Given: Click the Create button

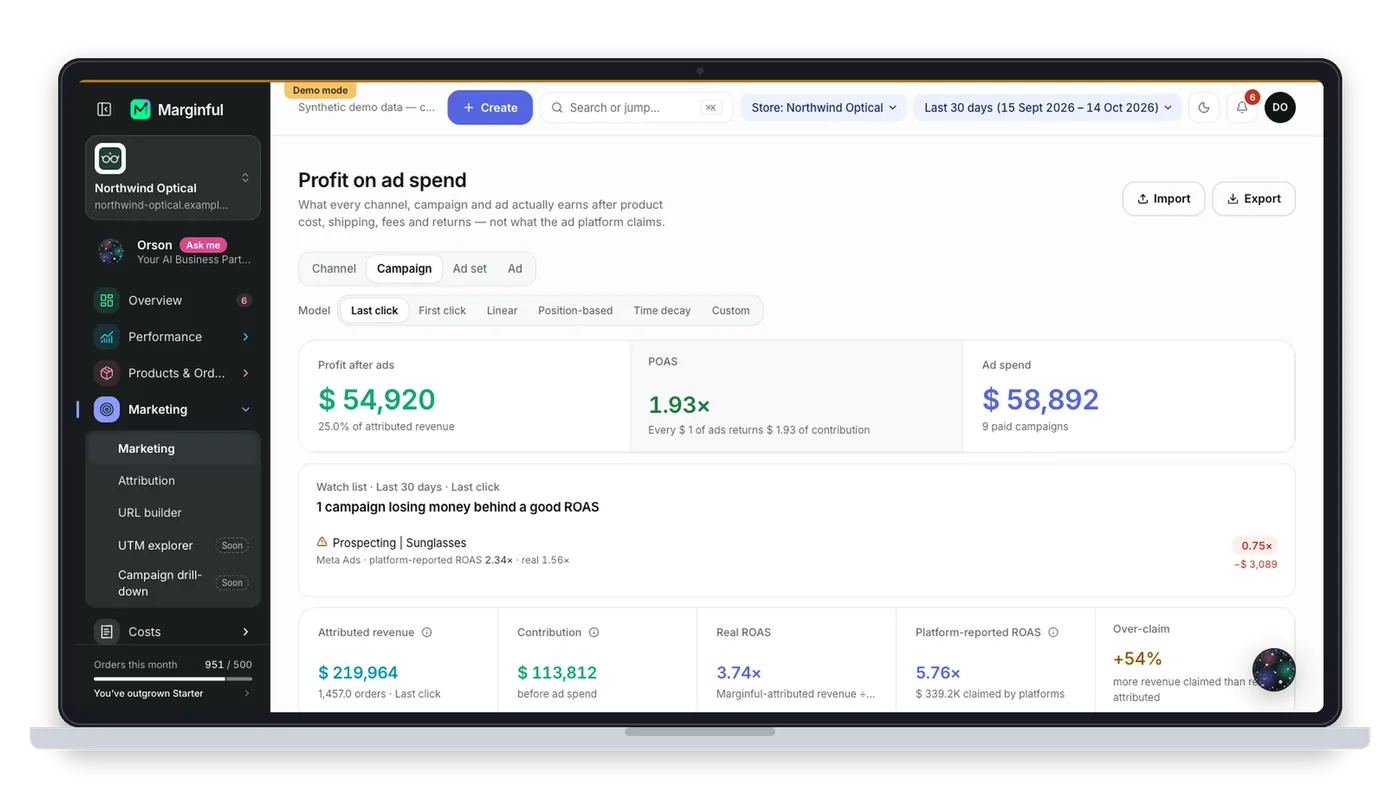Looking at the screenshot, I should pyautogui.click(x=490, y=108).
